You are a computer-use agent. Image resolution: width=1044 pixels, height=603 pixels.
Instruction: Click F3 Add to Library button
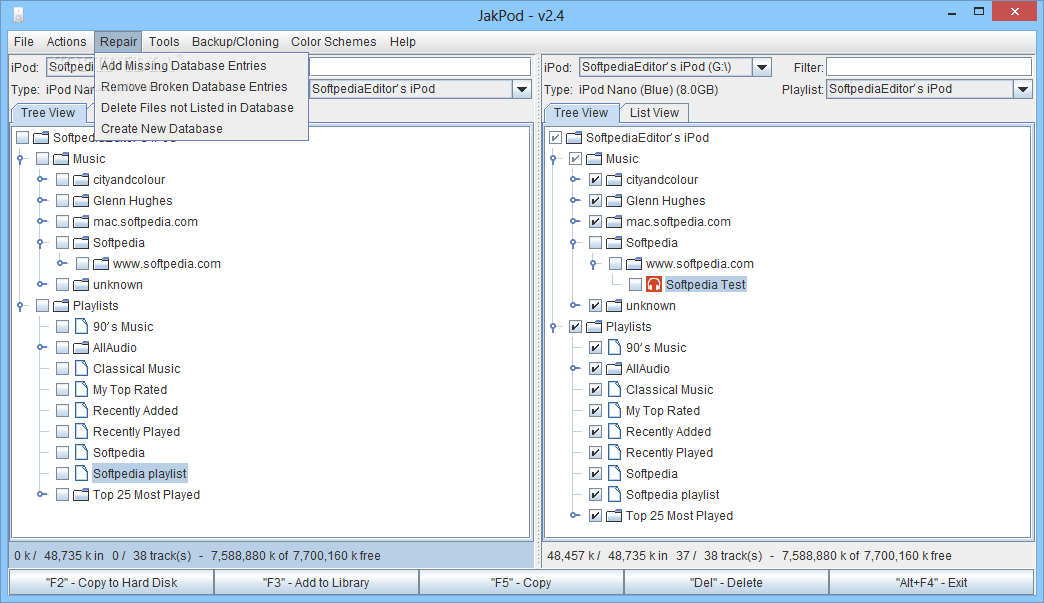(x=316, y=582)
